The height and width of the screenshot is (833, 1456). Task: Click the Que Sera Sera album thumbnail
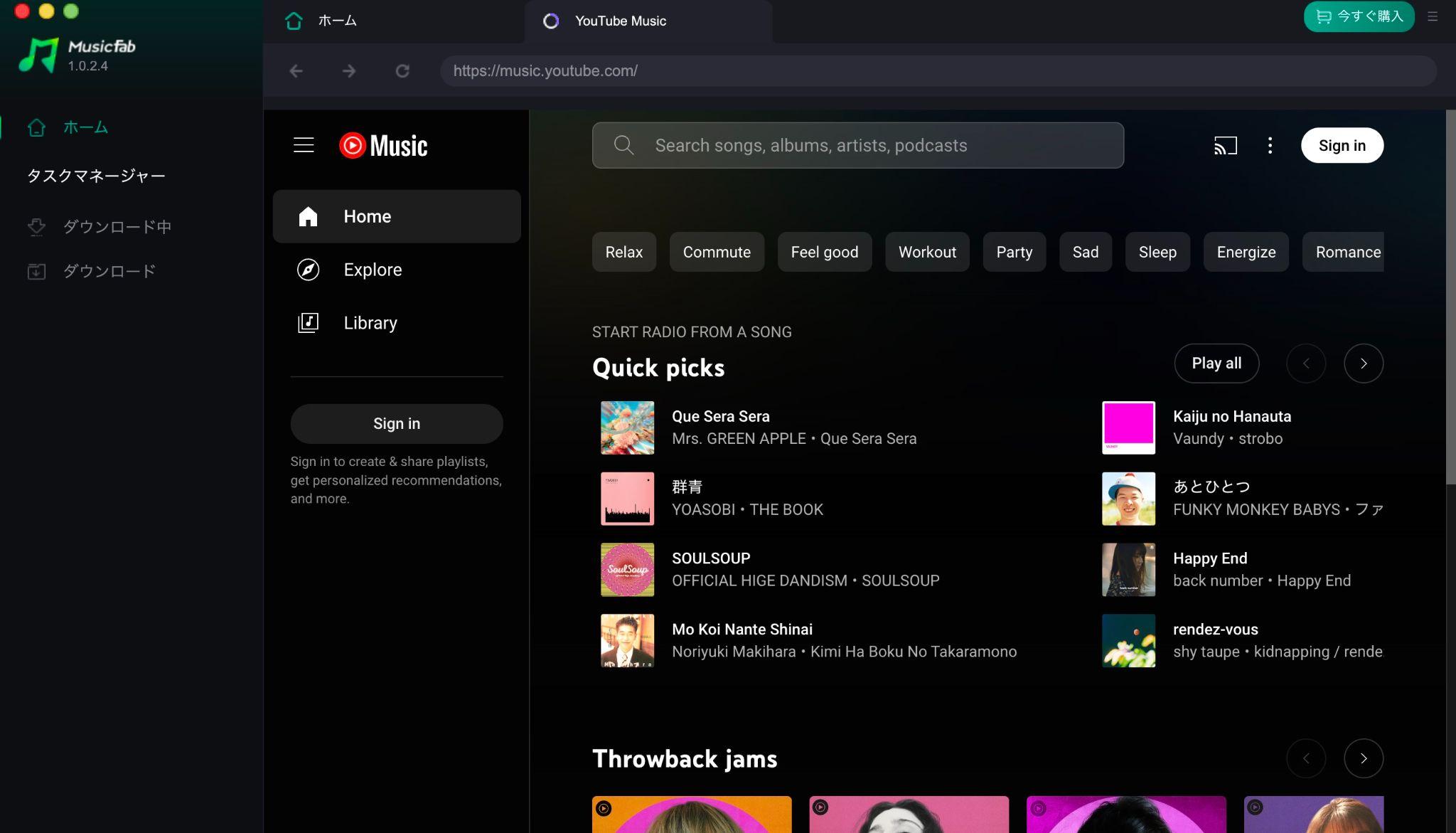pyautogui.click(x=627, y=428)
